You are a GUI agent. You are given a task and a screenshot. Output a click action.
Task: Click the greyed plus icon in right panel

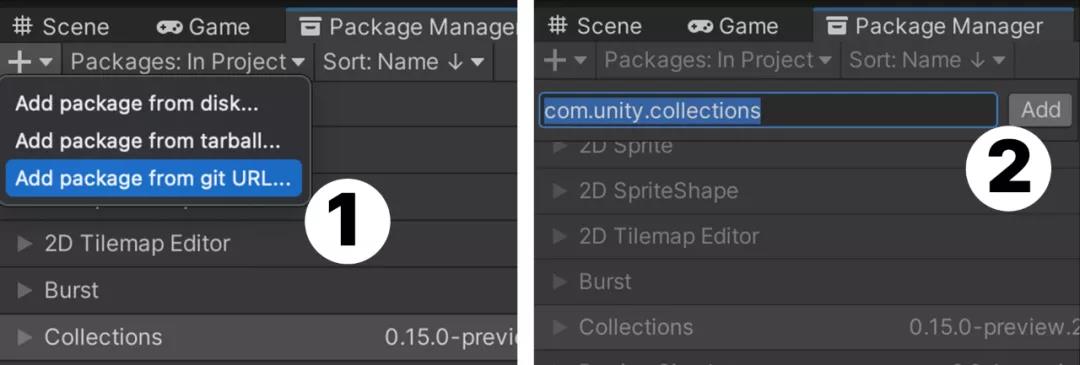pos(555,60)
